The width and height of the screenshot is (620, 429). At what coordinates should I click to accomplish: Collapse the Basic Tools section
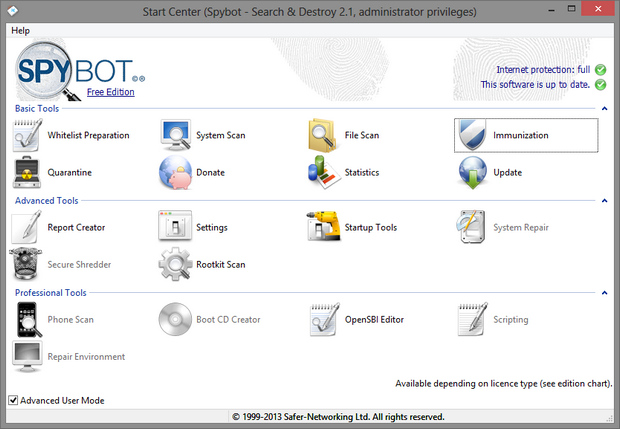(605, 108)
